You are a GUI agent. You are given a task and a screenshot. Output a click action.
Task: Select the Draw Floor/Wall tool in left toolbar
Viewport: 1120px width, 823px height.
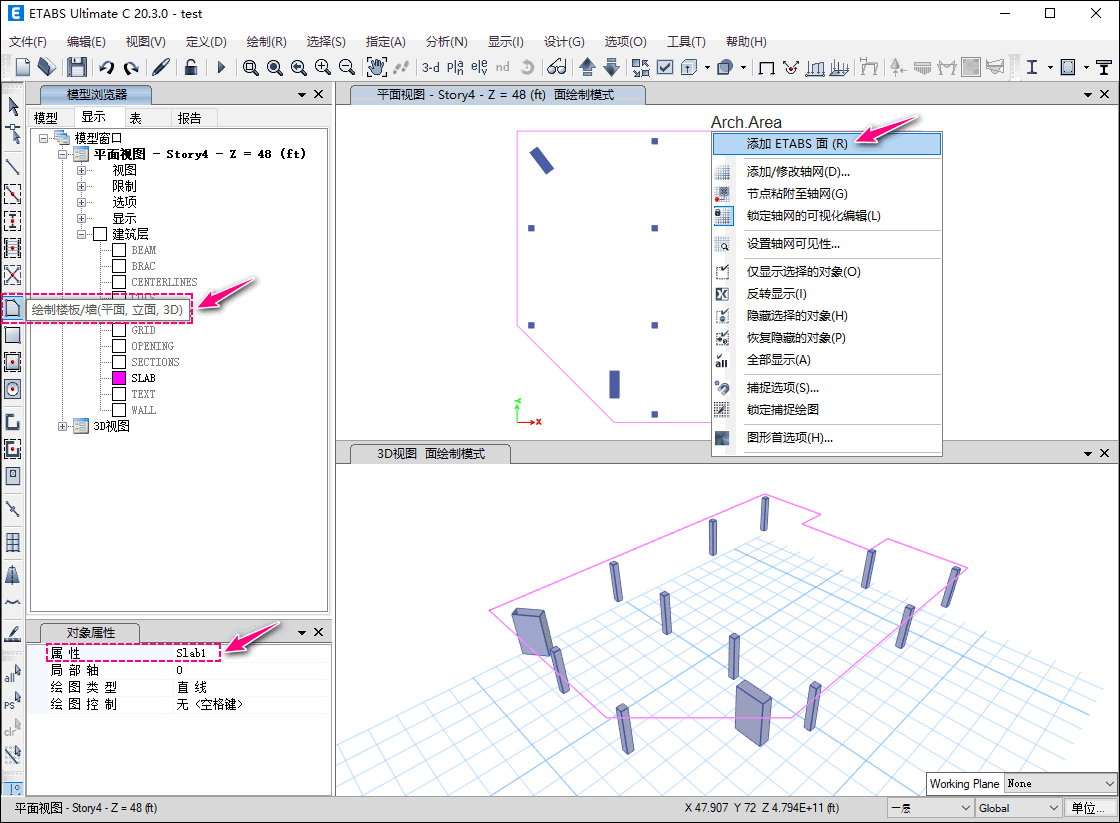click(x=13, y=309)
